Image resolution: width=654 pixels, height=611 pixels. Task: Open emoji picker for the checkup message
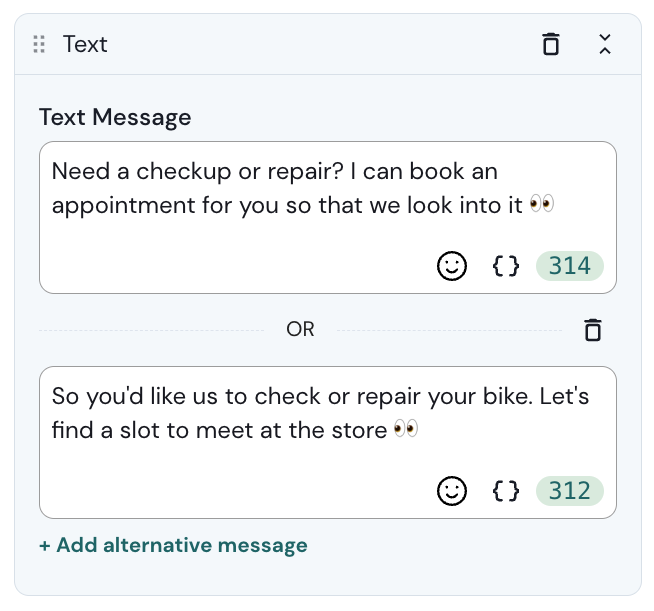452,266
